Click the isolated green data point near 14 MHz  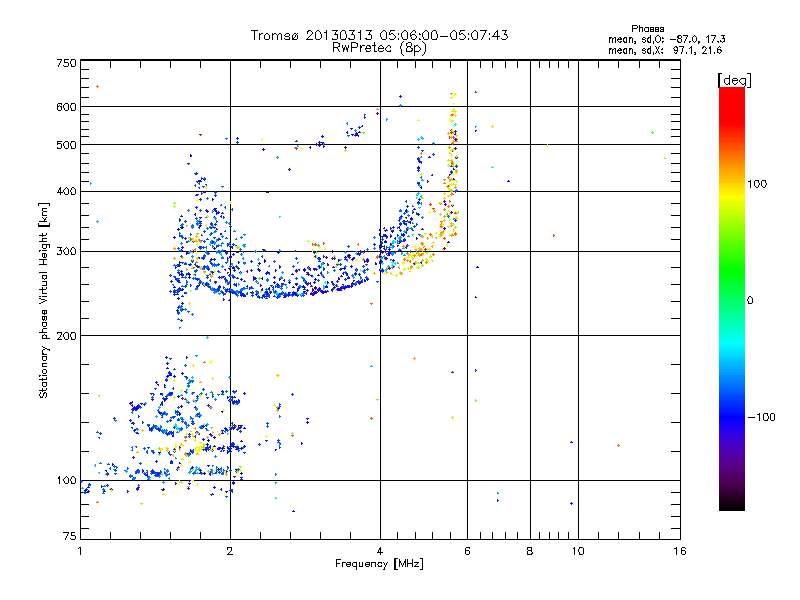[653, 133]
